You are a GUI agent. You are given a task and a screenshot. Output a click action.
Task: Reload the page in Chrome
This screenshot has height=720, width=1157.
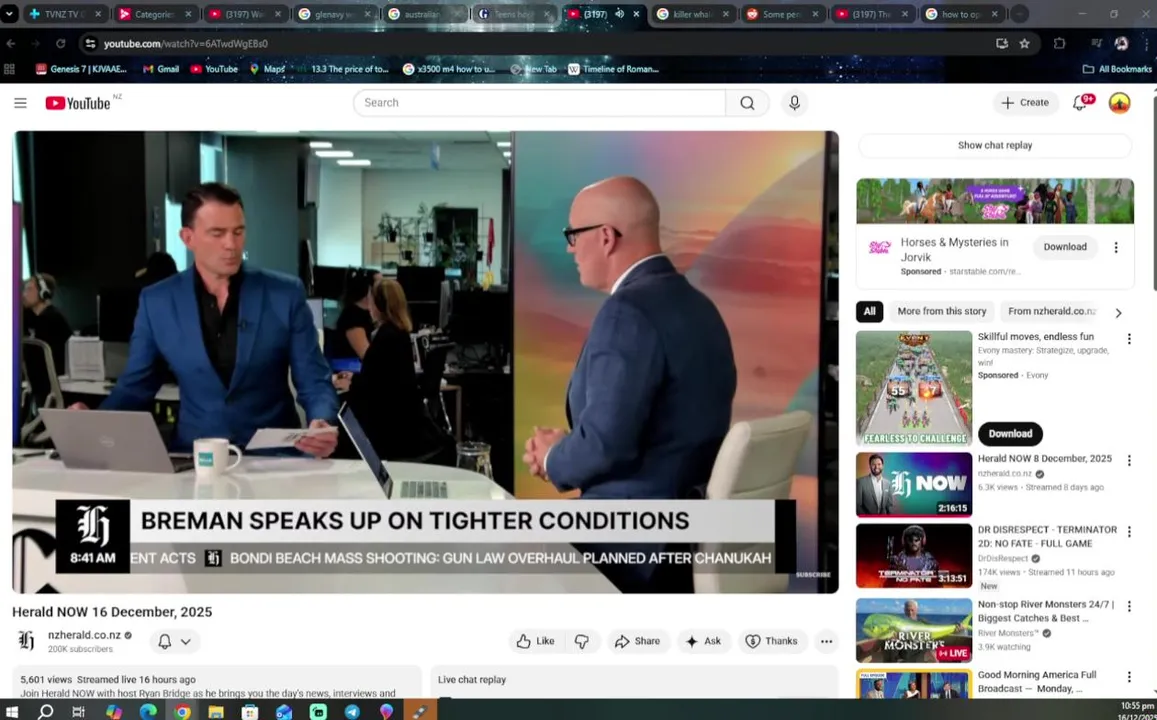[61, 44]
